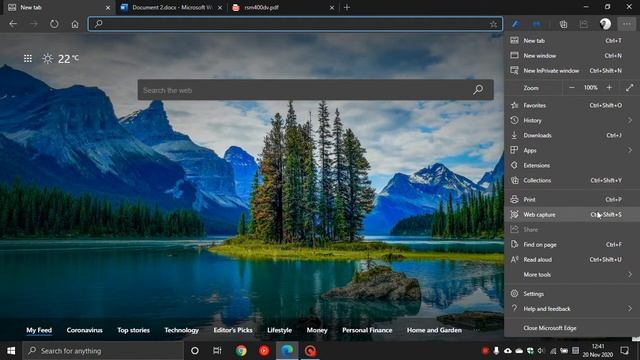Close the rsm400dv.pdf tab
Image resolution: width=640 pixels, height=360 pixels.
(x=332, y=7)
